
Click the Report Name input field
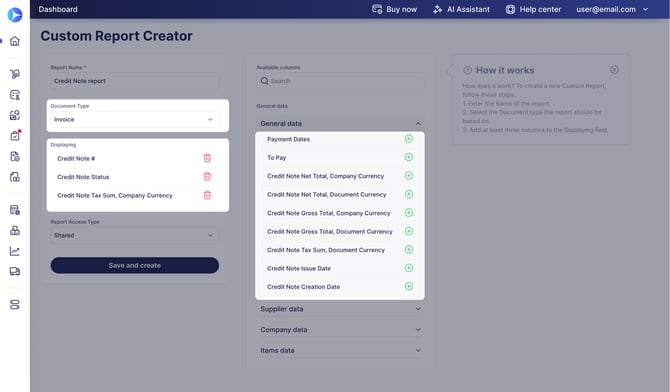(x=135, y=81)
